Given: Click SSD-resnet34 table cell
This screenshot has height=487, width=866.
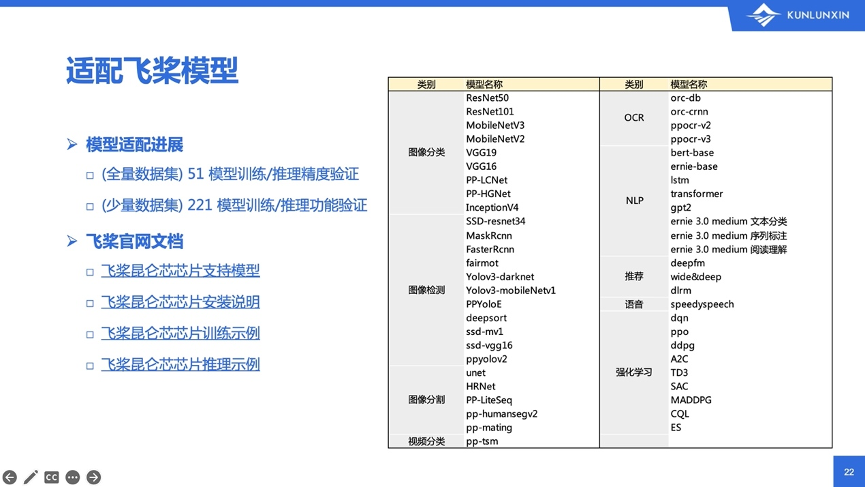Looking at the screenshot, I should (x=495, y=221).
